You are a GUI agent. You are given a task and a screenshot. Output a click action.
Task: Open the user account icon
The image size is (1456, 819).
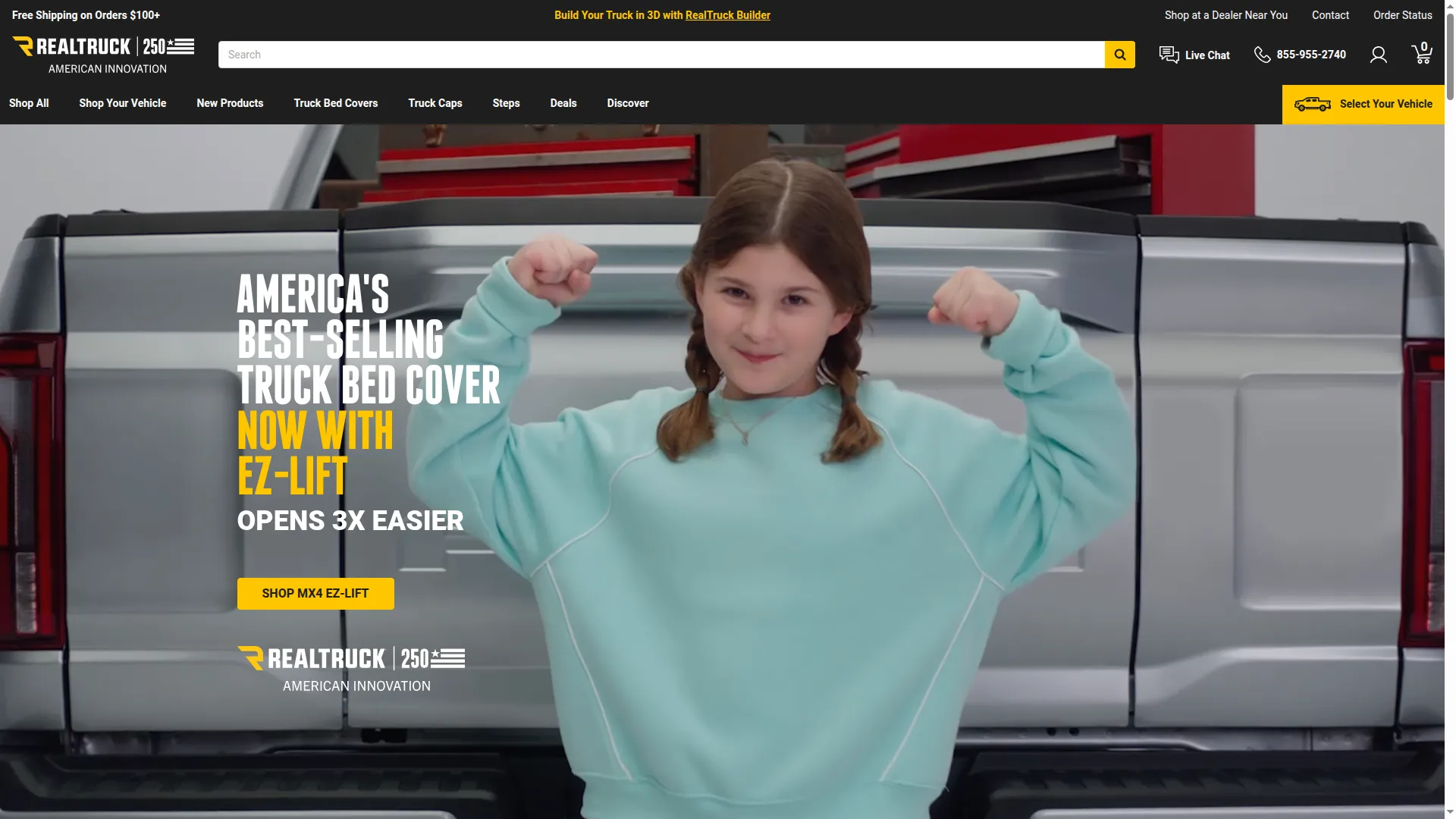(x=1379, y=55)
